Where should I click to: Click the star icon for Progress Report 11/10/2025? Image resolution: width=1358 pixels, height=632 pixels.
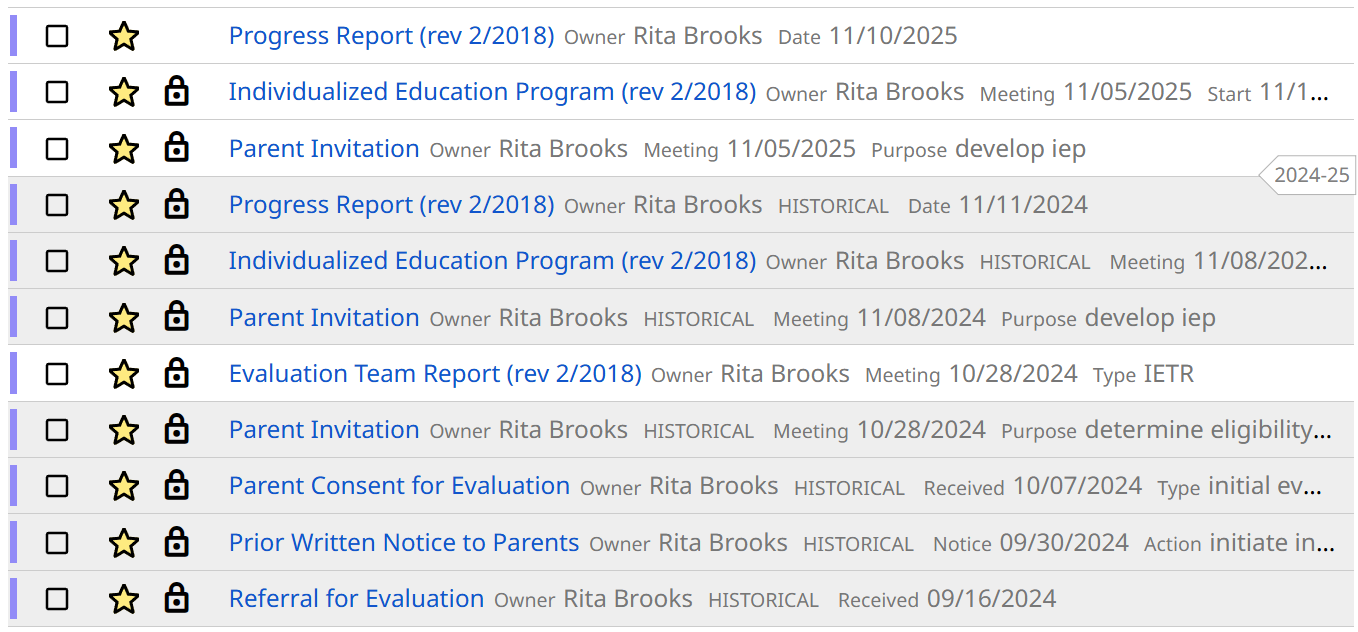[x=123, y=37]
